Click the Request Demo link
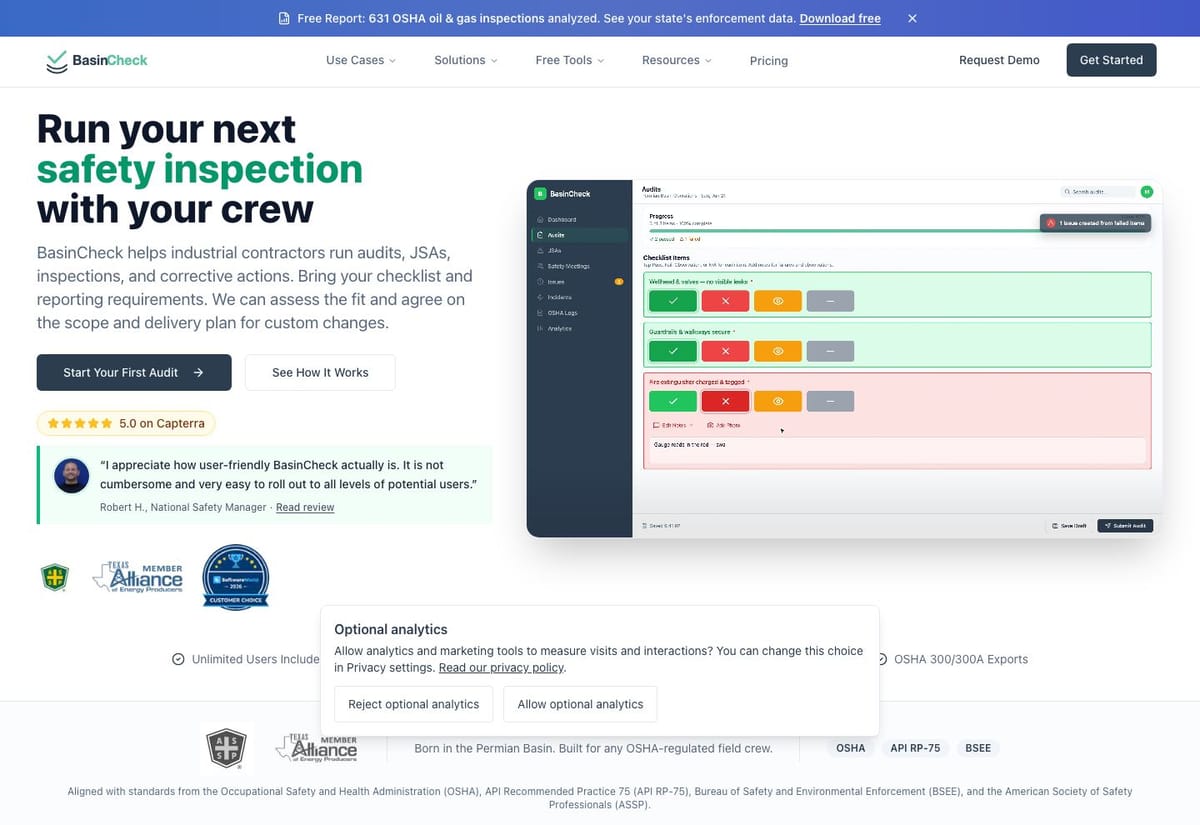 [x=999, y=60]
